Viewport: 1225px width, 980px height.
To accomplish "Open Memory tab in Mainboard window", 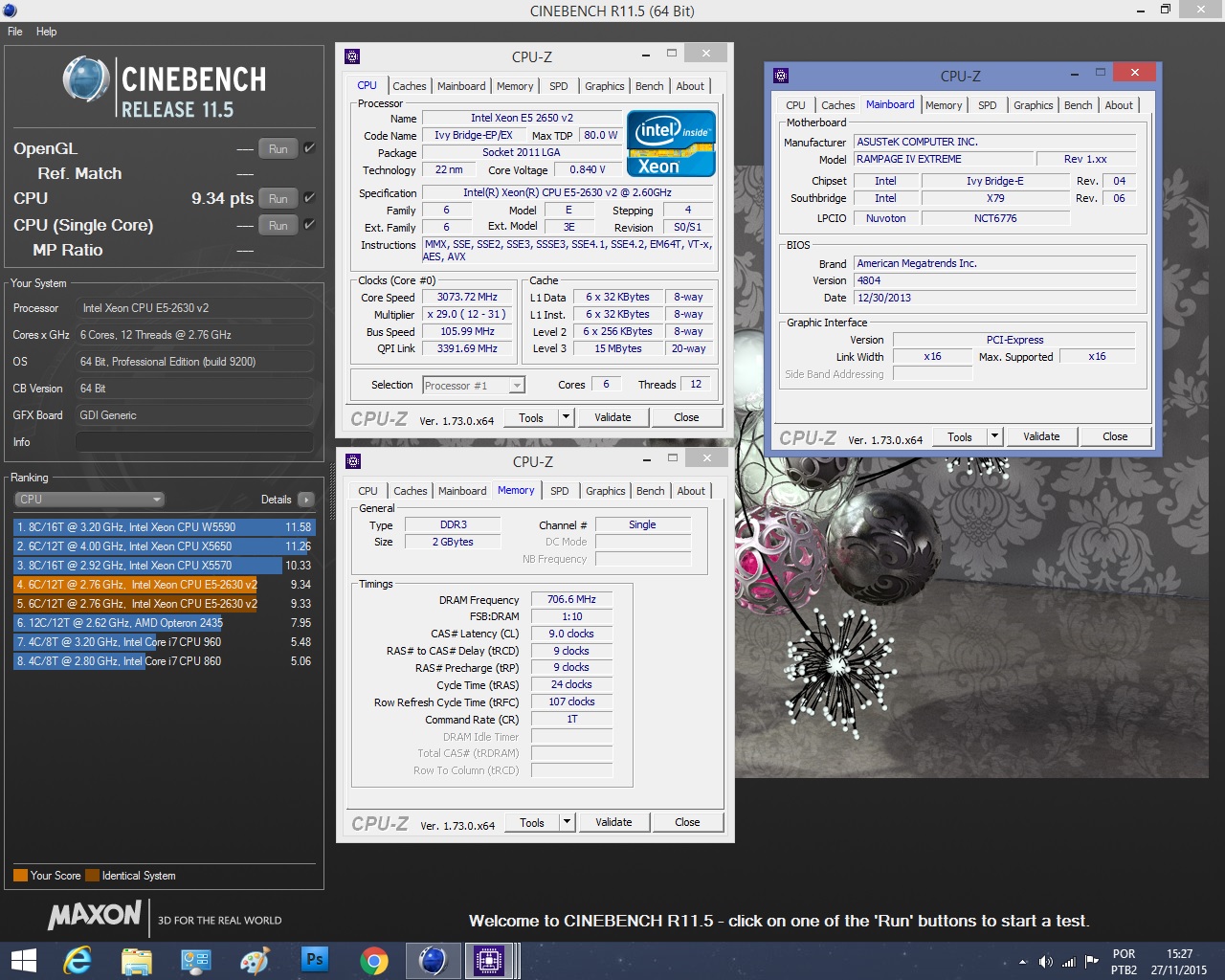I will coord(944,105).
